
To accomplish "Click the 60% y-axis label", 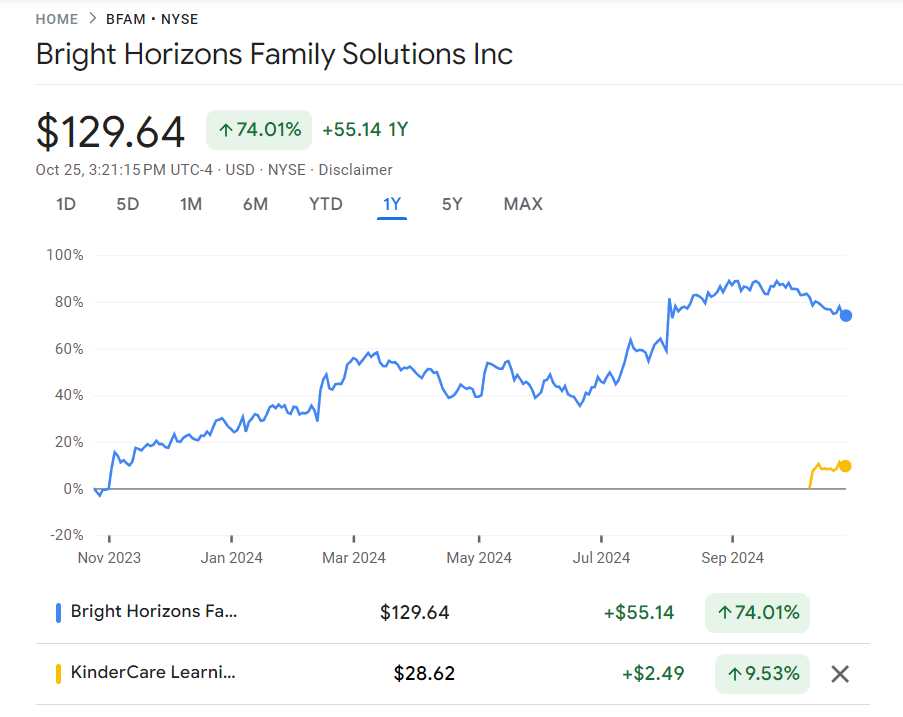I will pos(69,348).
